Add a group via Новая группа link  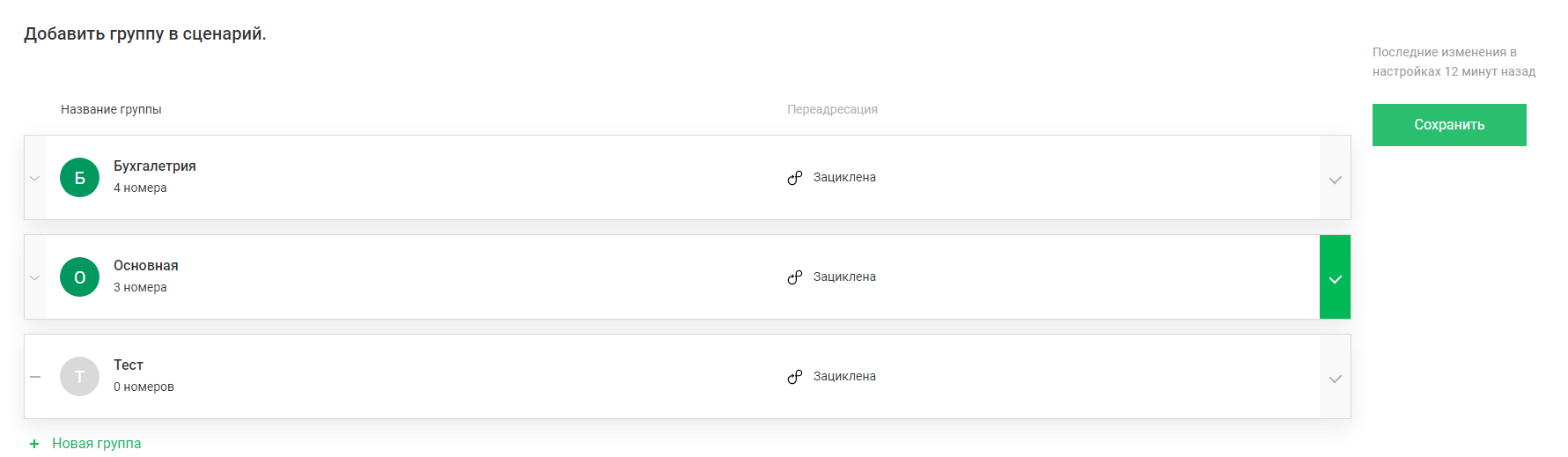(96, 443)
